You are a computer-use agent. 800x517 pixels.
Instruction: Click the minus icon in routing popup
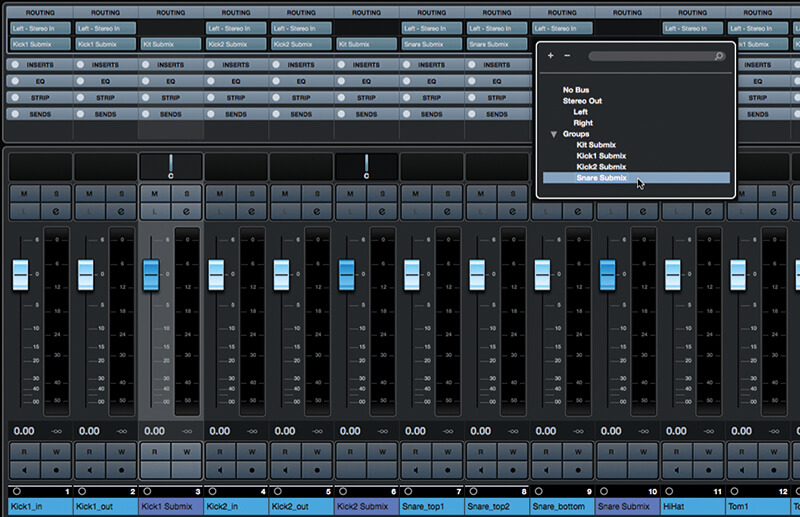(x=567, y=56)
